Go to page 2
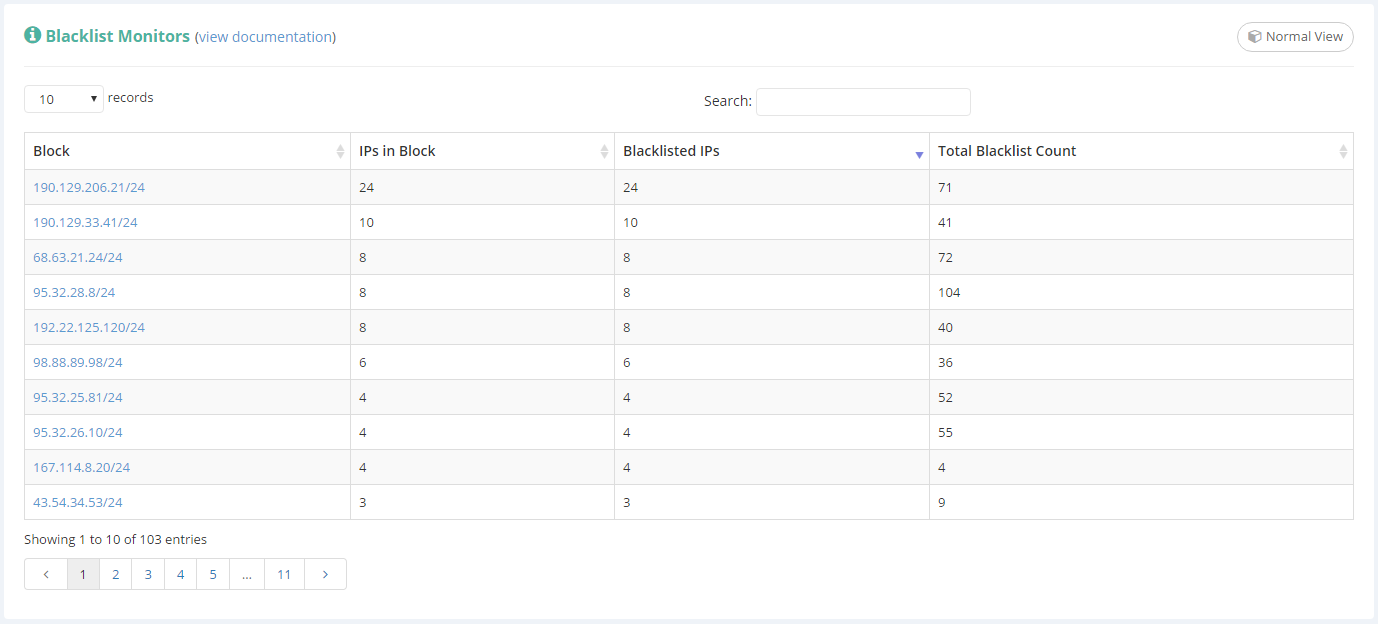 pos(116,574)
